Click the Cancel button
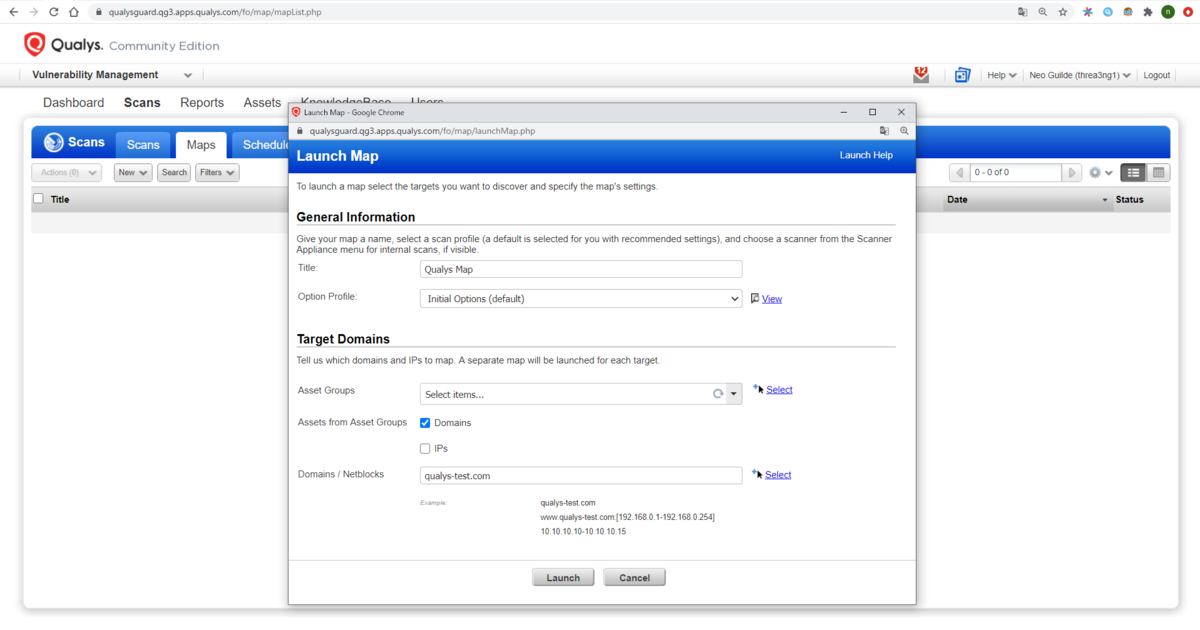 coord(634,577)
